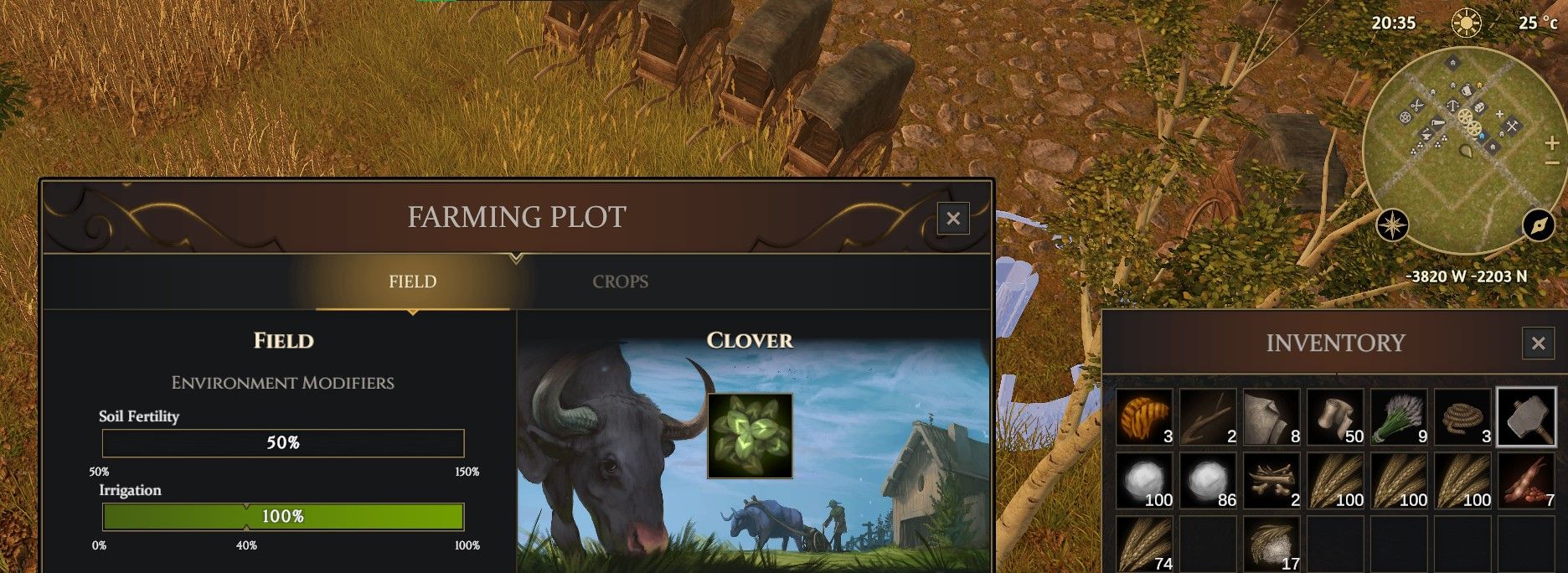Click the Soil Fertility bar

(x=283, y=442)
